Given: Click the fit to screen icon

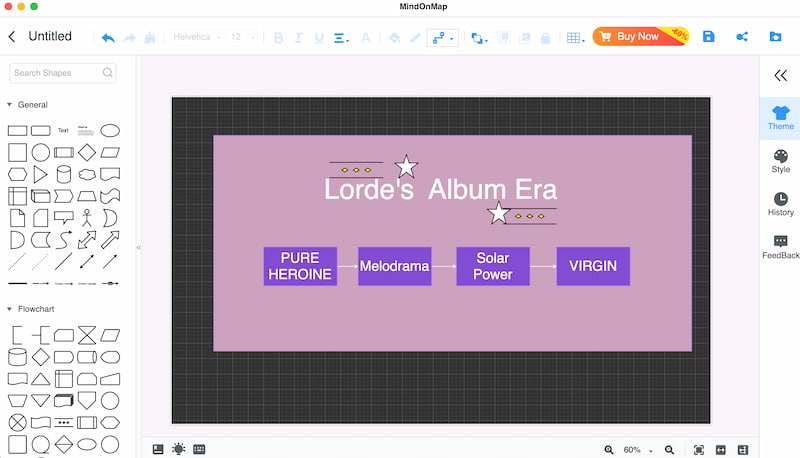Looking at the screenshot, I should [x=698, y=450].
